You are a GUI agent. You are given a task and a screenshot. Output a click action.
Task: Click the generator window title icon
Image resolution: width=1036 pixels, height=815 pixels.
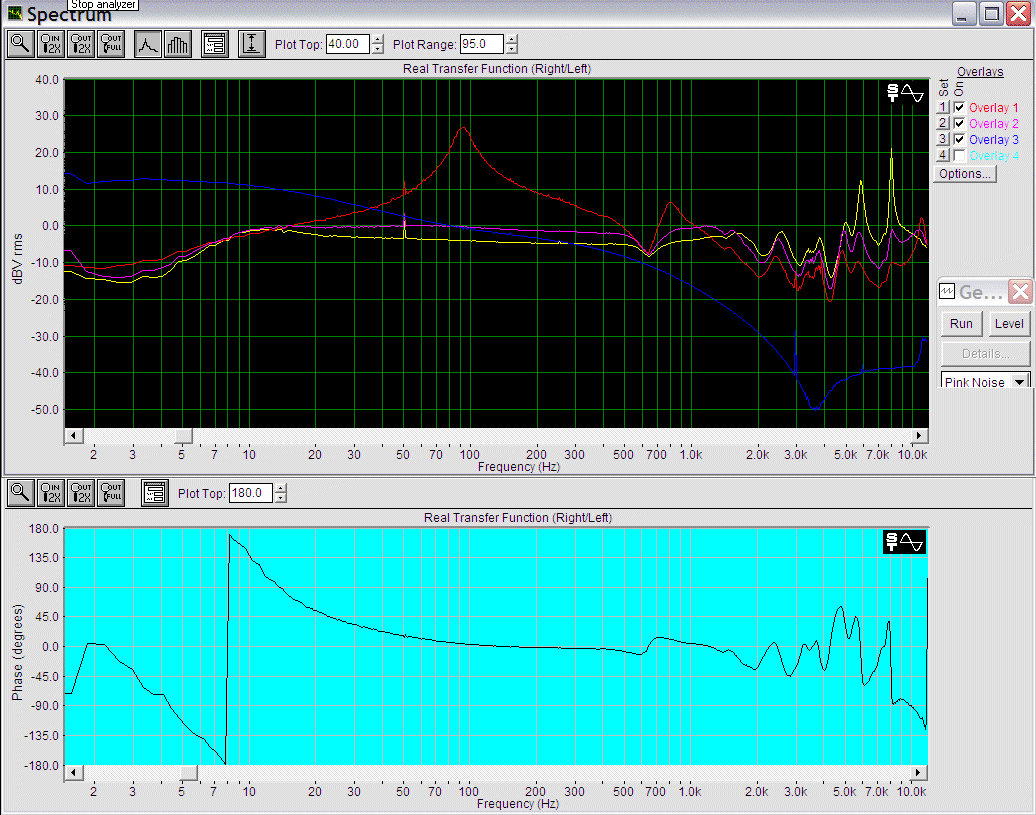[x=947, y=291]
